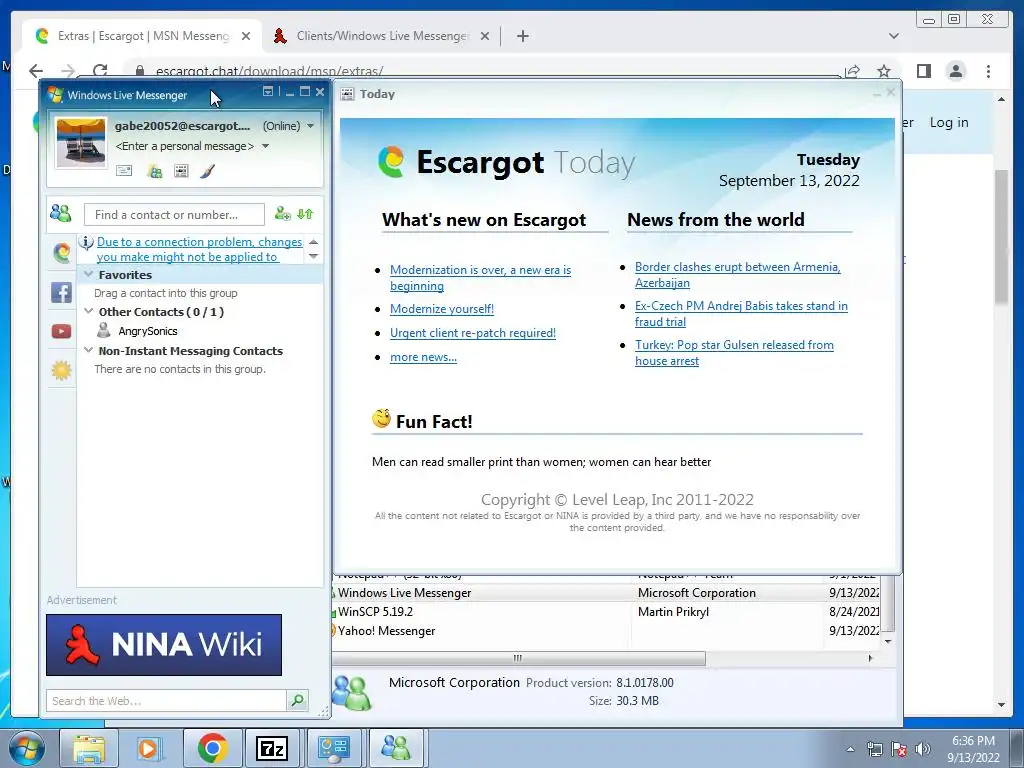
Task: Open the paintbrush color scheme icon
Action: pyautogui.click(x=208, y=171)
